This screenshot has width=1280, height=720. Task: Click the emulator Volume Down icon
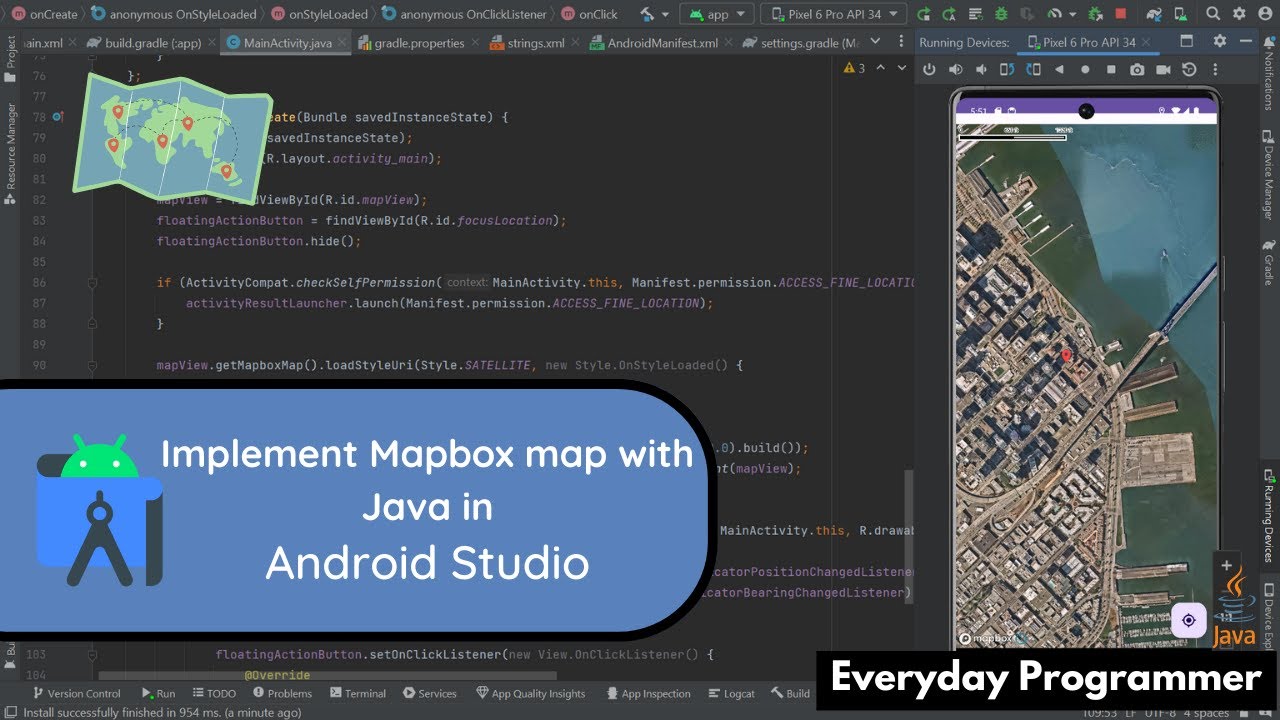pos(981,69)
